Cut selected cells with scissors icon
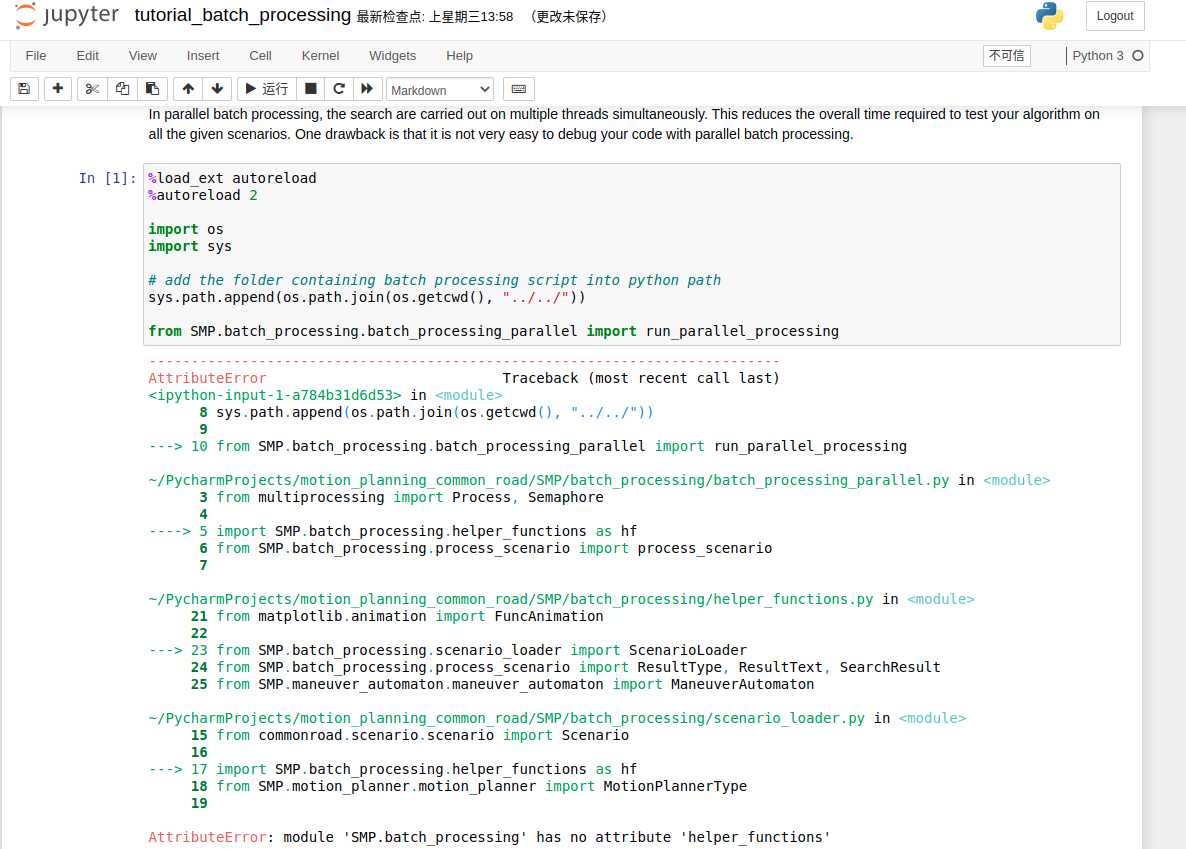 tap(92, 89)
